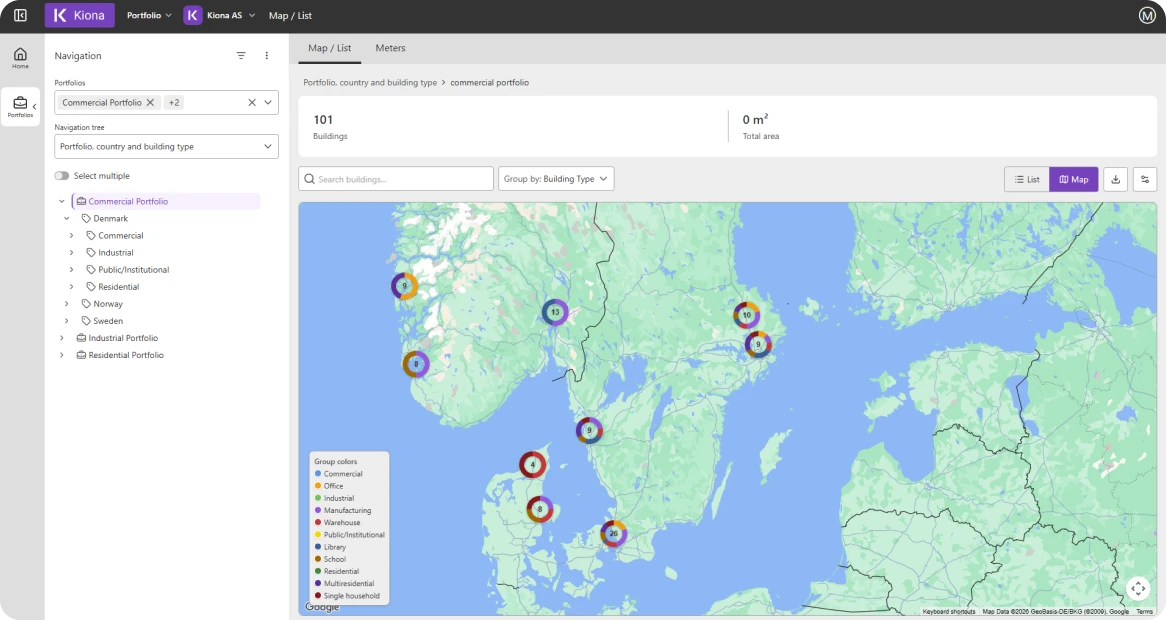Open the Portfolios selection dropdown arrow

pos(268,103)
